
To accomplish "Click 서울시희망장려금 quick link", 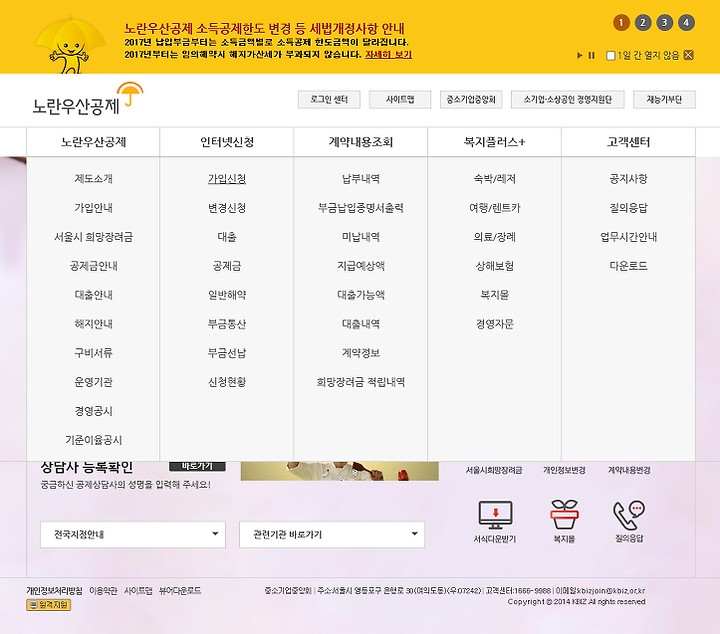I will pyautogui.click(x=494, y=470).
